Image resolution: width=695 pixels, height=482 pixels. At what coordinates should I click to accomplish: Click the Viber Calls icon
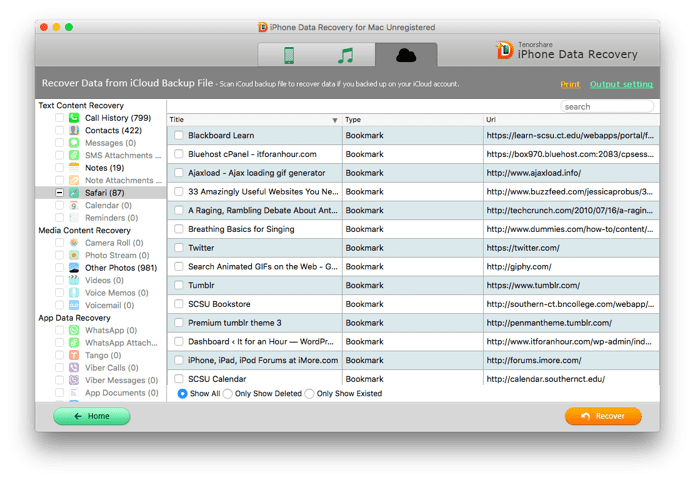(74, 368)
